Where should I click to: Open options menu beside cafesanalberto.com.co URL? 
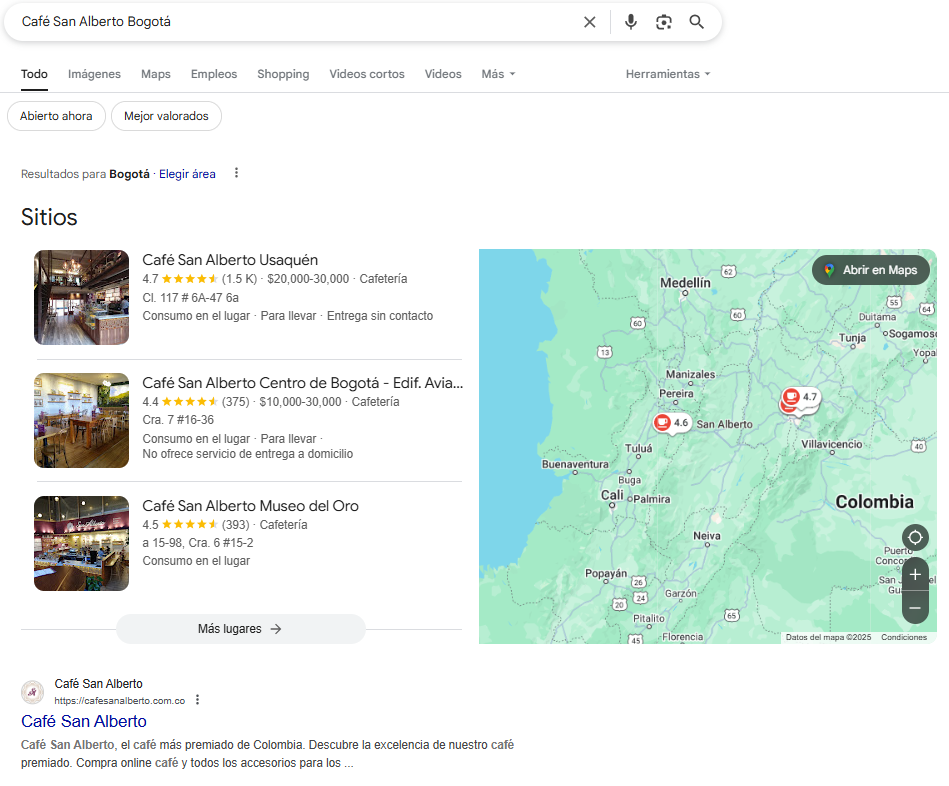tap(197, 700)
